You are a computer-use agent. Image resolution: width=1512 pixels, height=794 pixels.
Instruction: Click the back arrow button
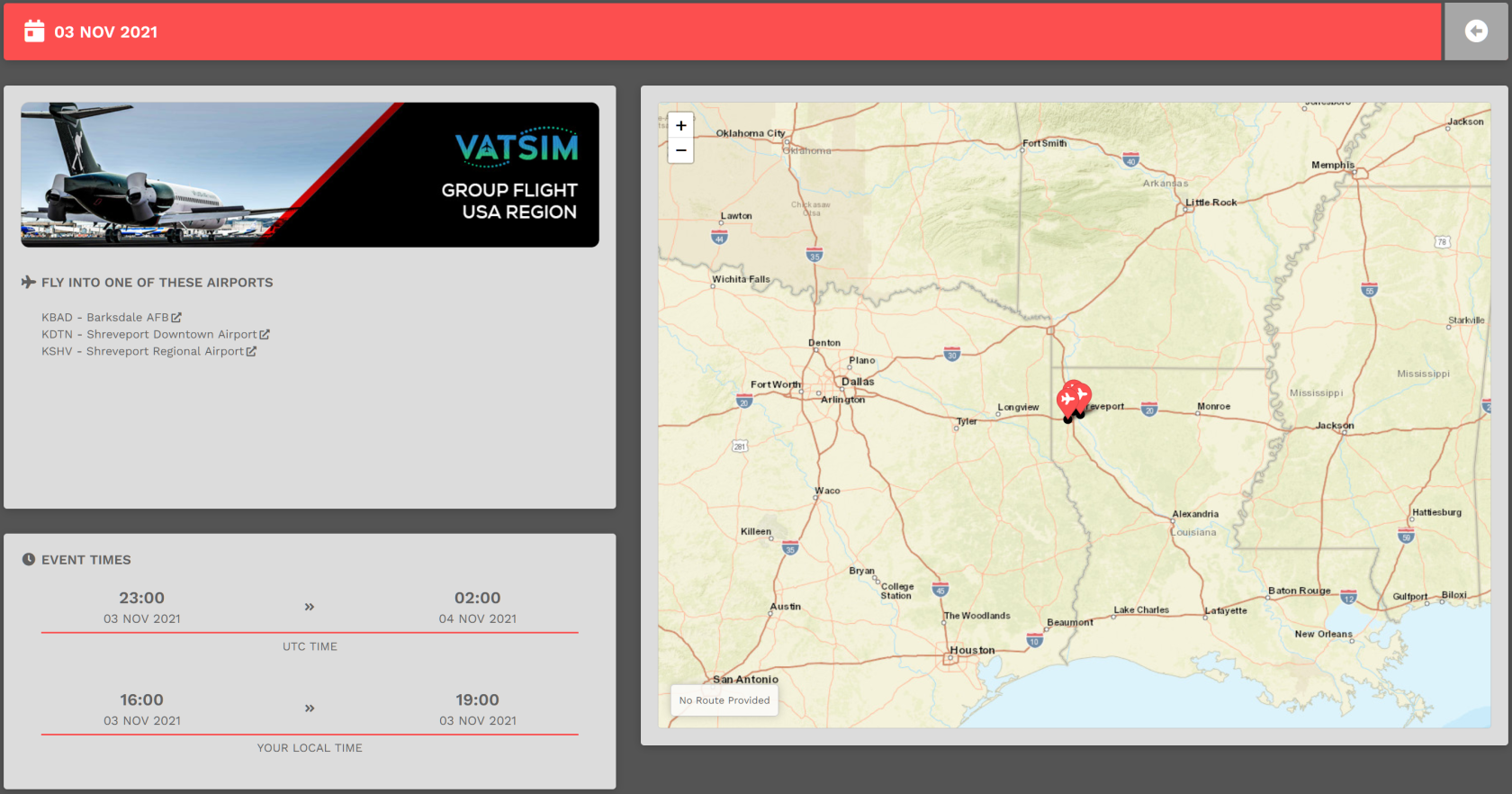coord(1476,32)
